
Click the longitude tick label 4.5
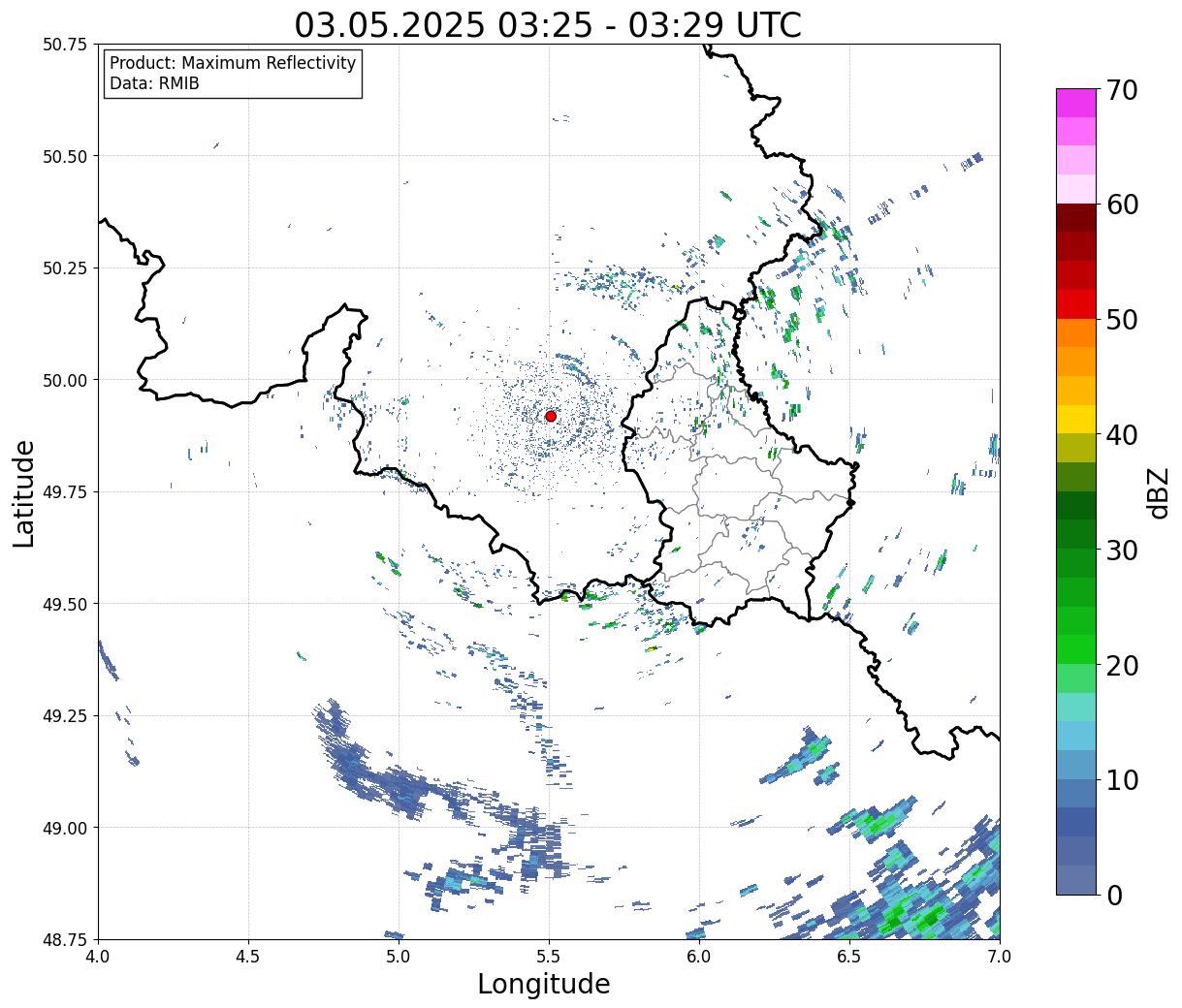248,956
